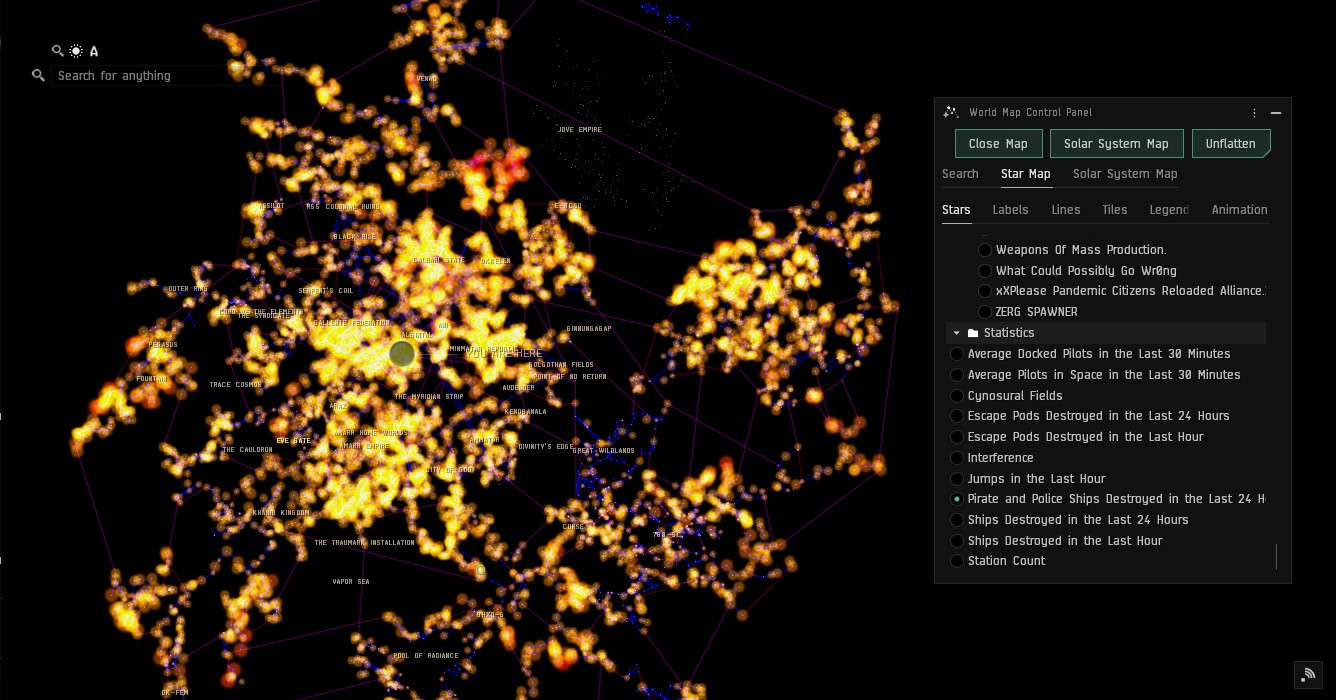This screenshot has height=700, width=1336.
Task: Click the magnifier icon beside Search for anything
Action: click(38, 75)
